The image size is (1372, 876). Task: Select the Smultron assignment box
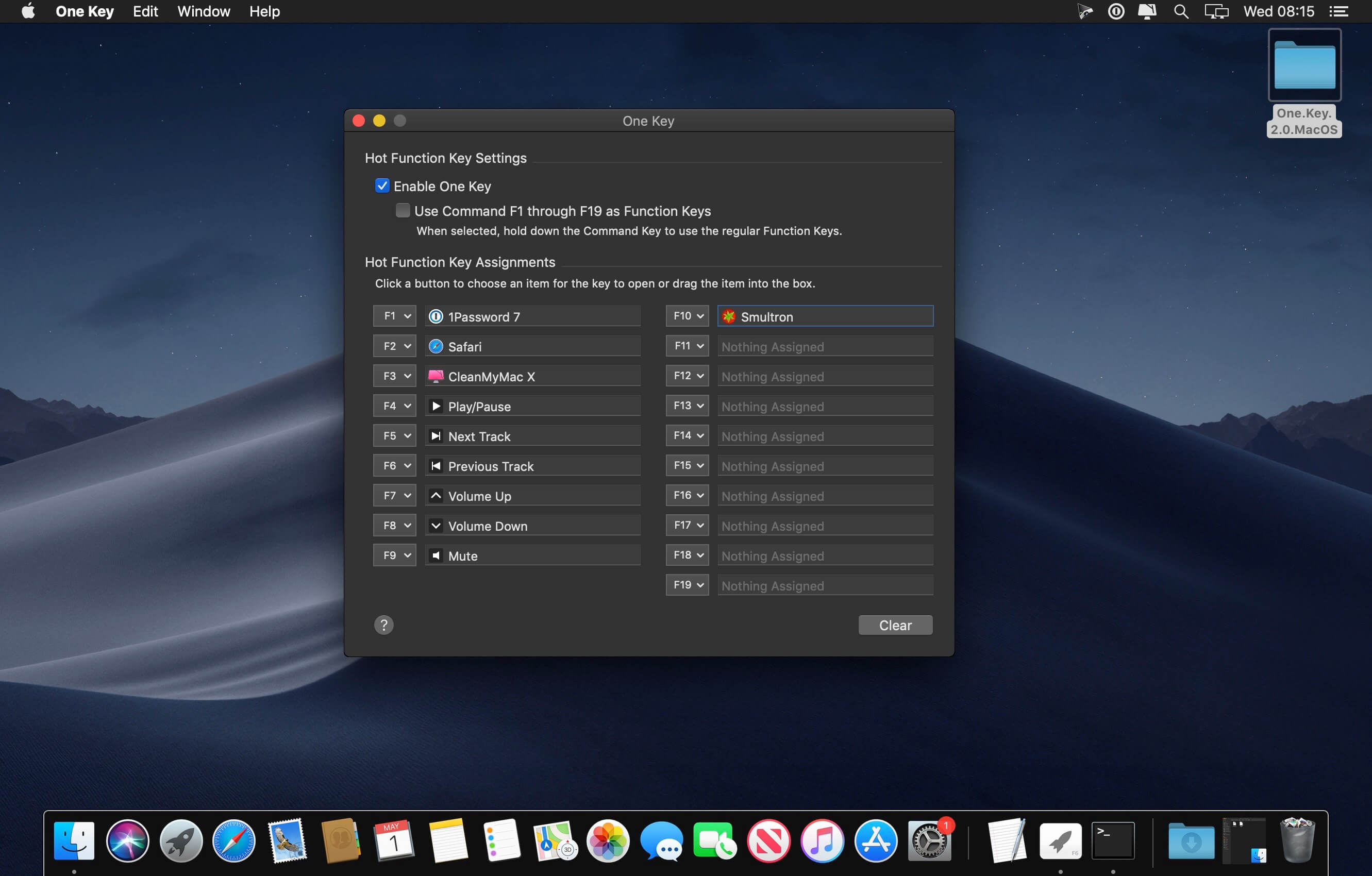pyautogui.click(x=825, y=315)
